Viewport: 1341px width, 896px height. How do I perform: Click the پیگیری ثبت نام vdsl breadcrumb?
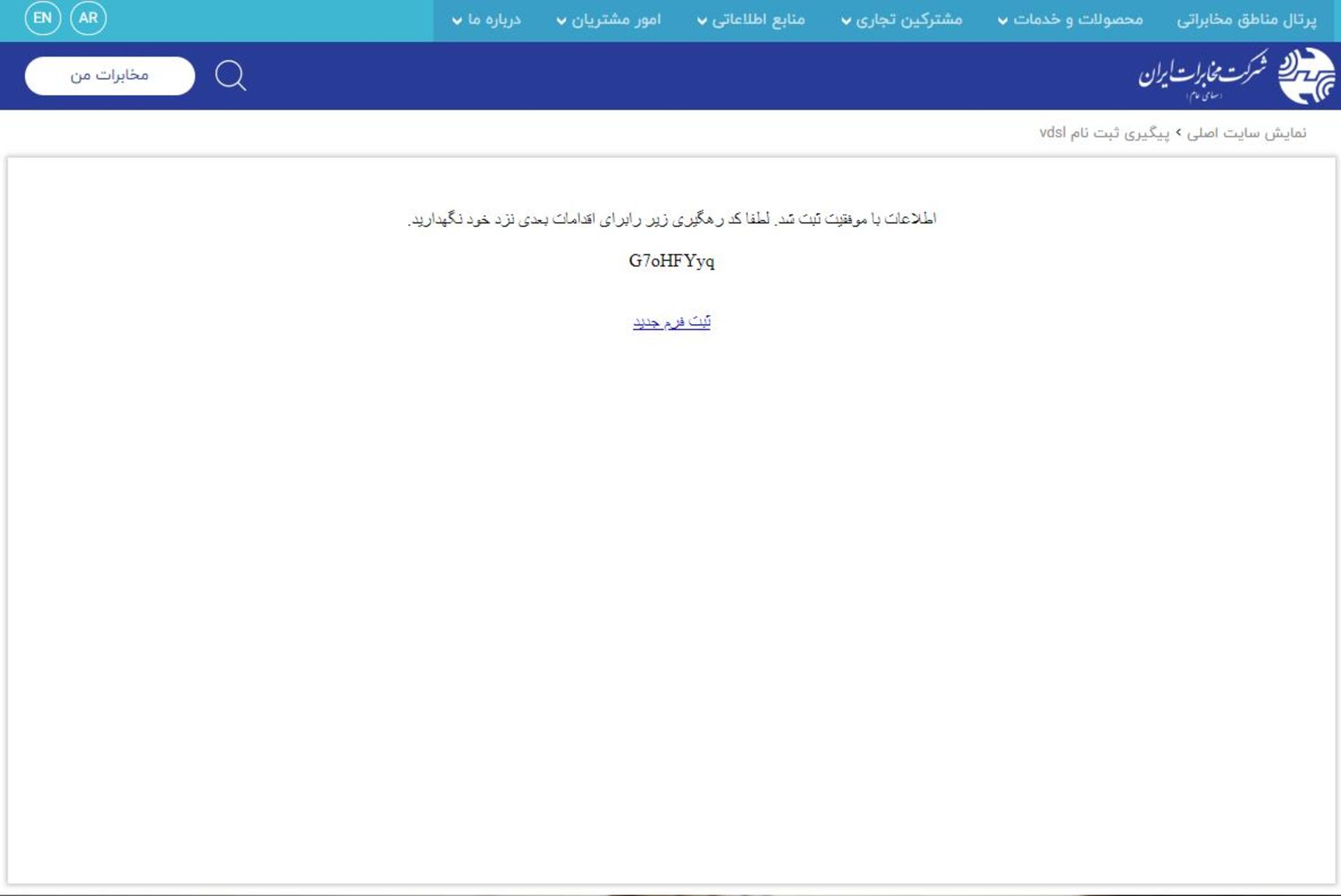click(x=1104, y=133)
